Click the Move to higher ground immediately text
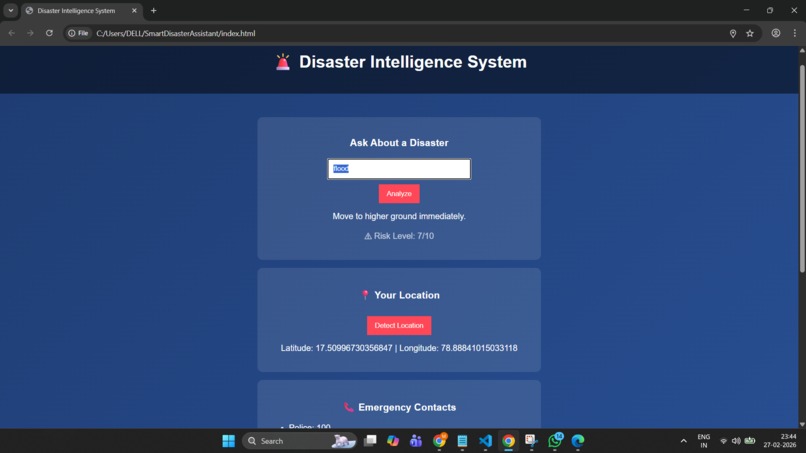Image resolution: width=806 pixels, height=453 pixels. (399, 216)
